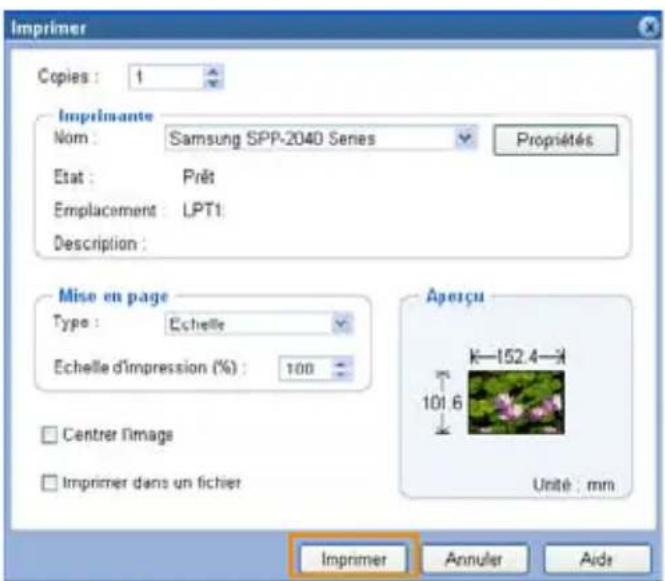Screen dimensions: 665x581
Task: Open printer Propriétés
Action: click(556, 140)
